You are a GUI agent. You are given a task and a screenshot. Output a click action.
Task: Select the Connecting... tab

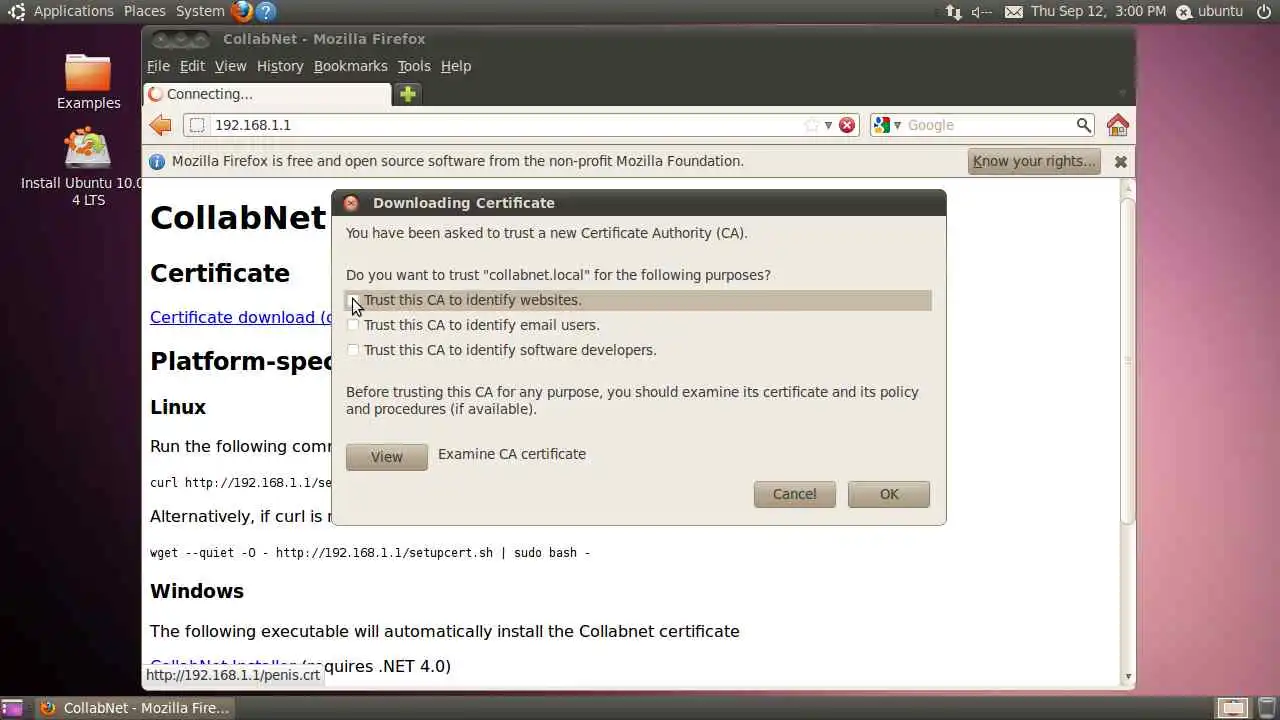pyautogui.click(x=267, y=94)
